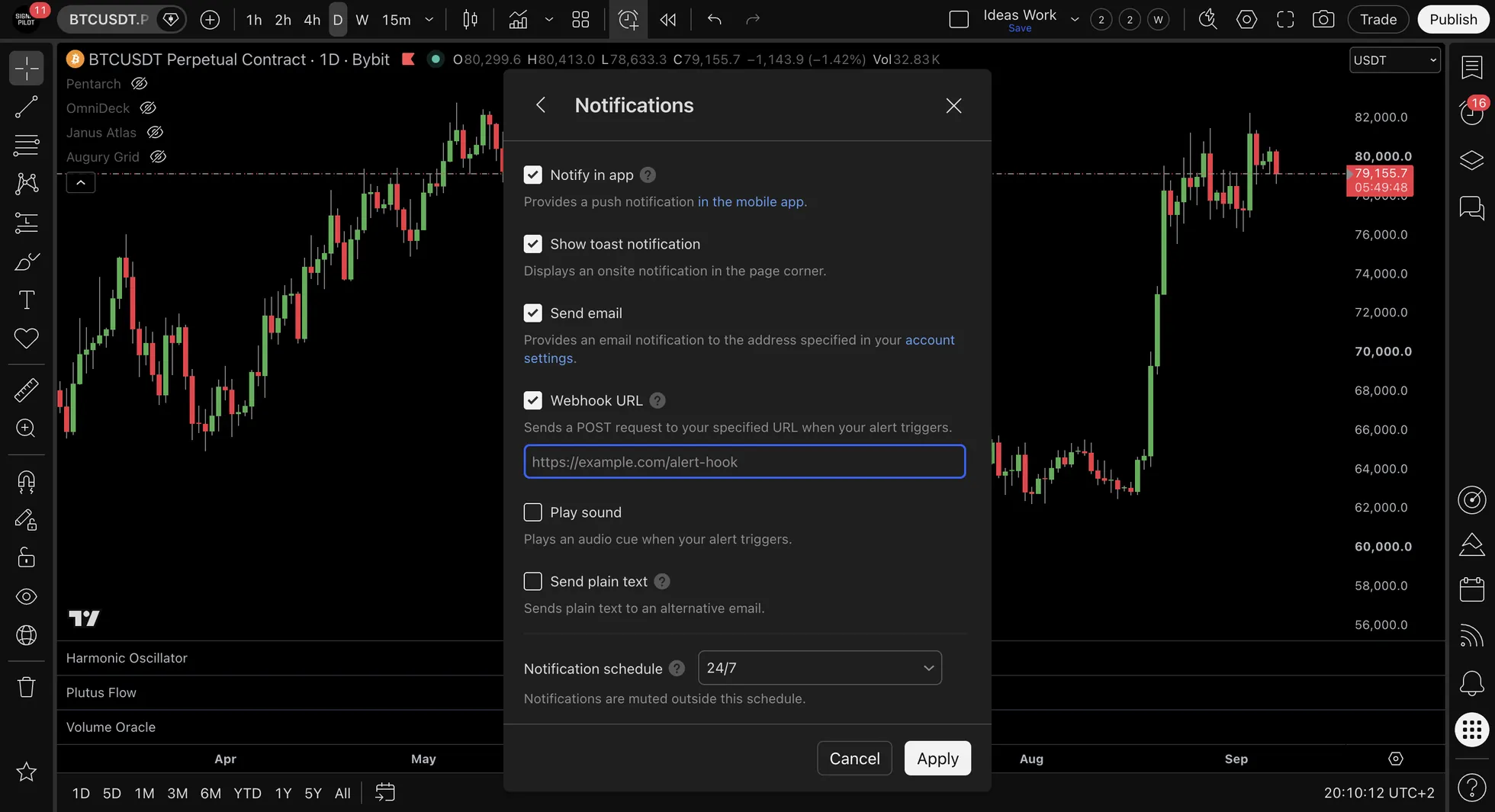Focus the Webhook URL input field
This screenshot has height=812, width=1495.
[744, 462]
